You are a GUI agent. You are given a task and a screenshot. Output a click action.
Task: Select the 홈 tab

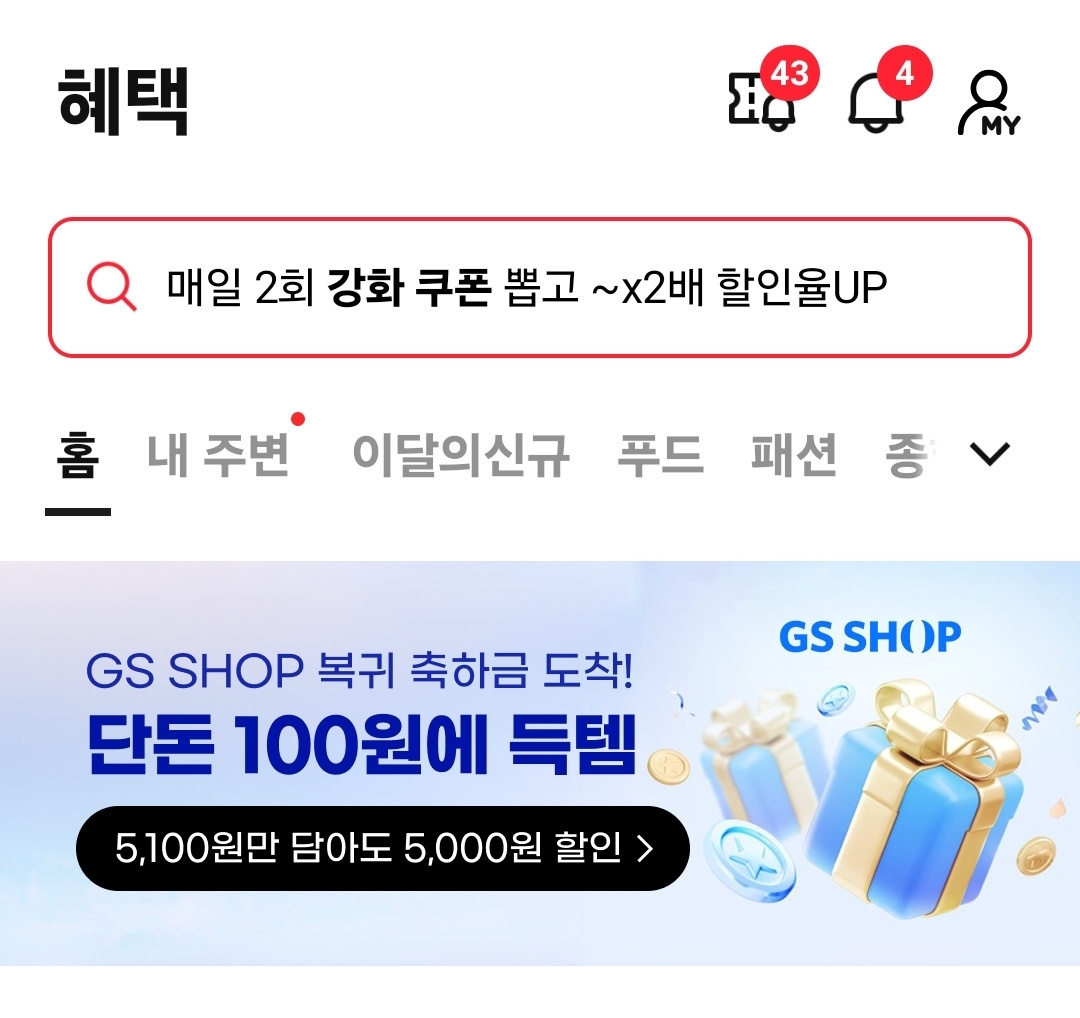tap(78, 455)
